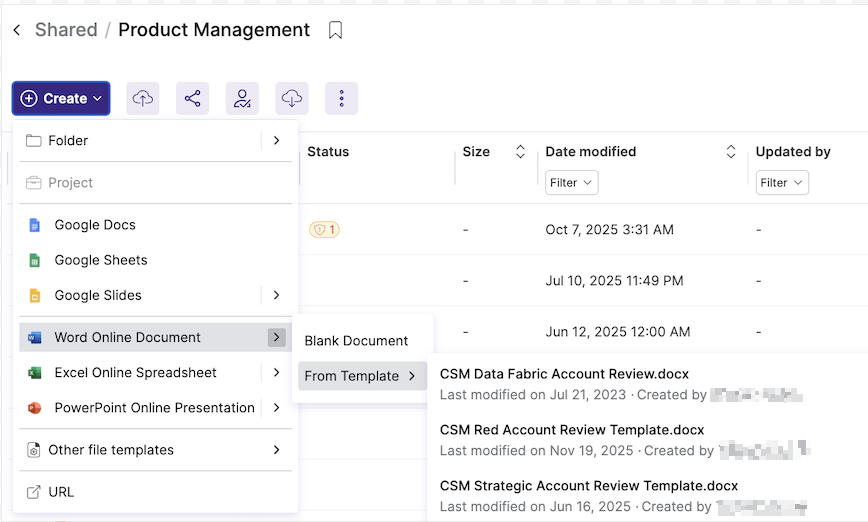This screenshot has height=522, width=868.
Task: Choose the URL option in menu
Action: click(x=61, y=492)
